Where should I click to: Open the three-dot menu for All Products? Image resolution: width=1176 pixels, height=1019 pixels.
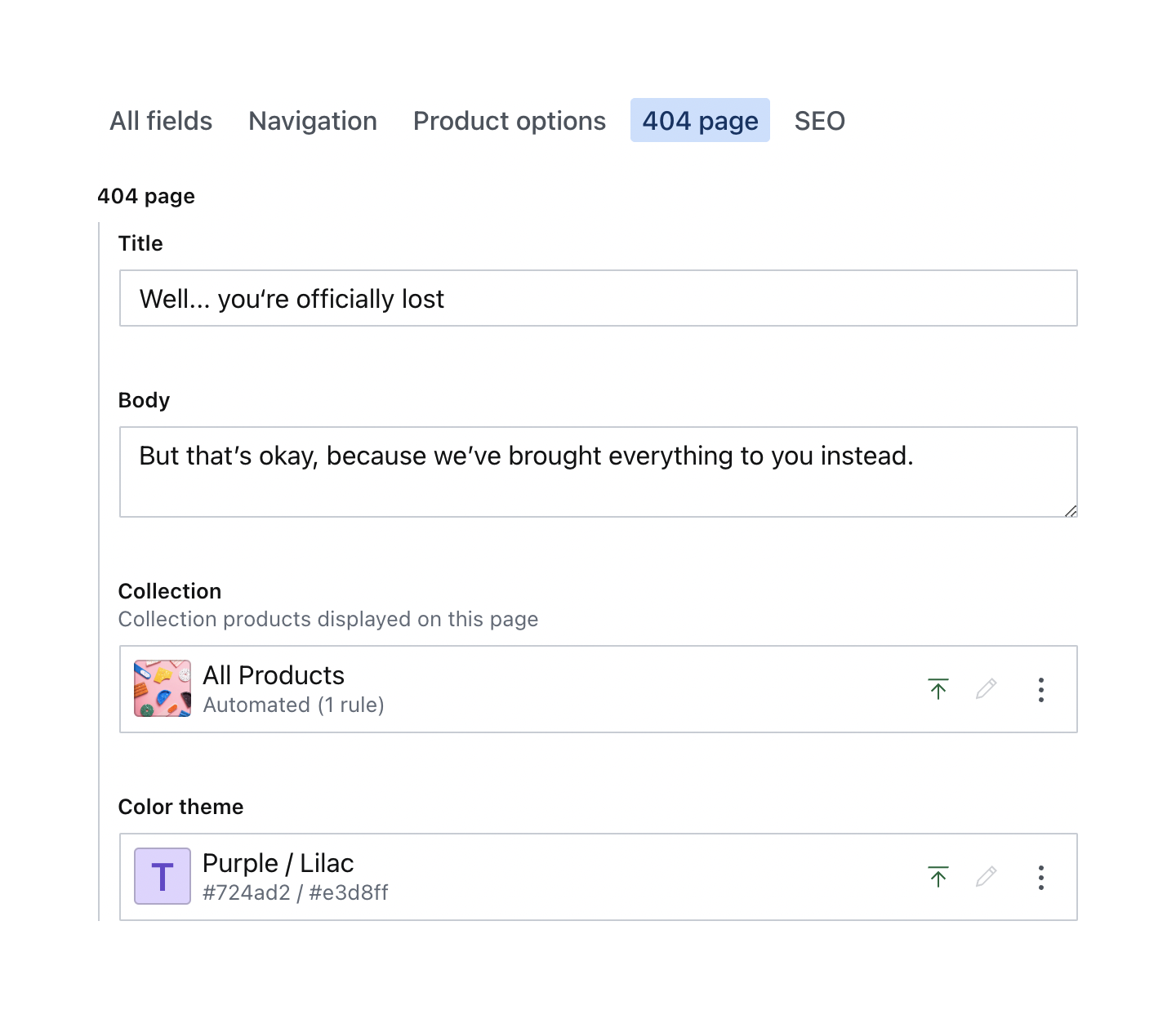pos(1040,690)
